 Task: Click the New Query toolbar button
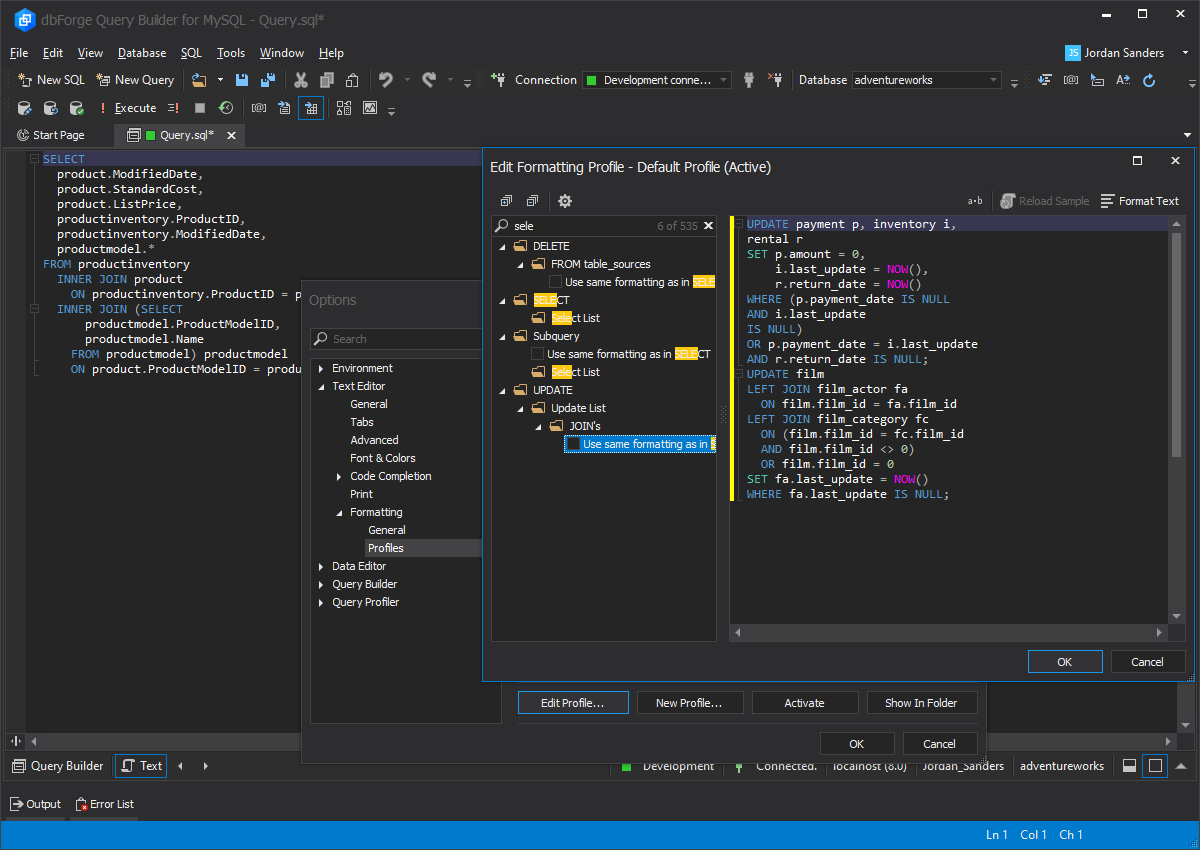[x=135, y=80]
